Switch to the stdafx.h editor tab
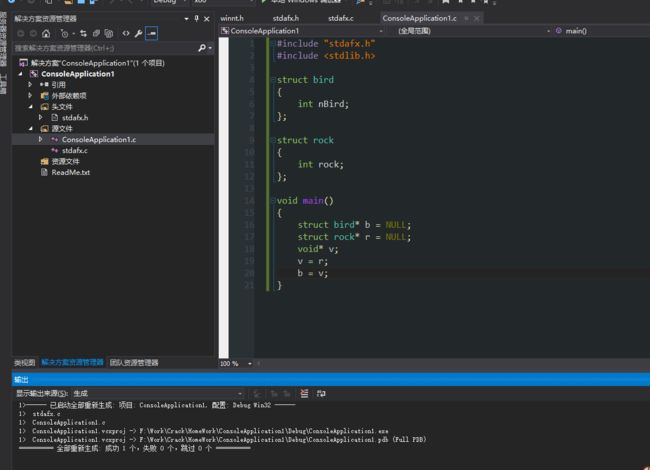650x470 pixels. click(286, 18)
